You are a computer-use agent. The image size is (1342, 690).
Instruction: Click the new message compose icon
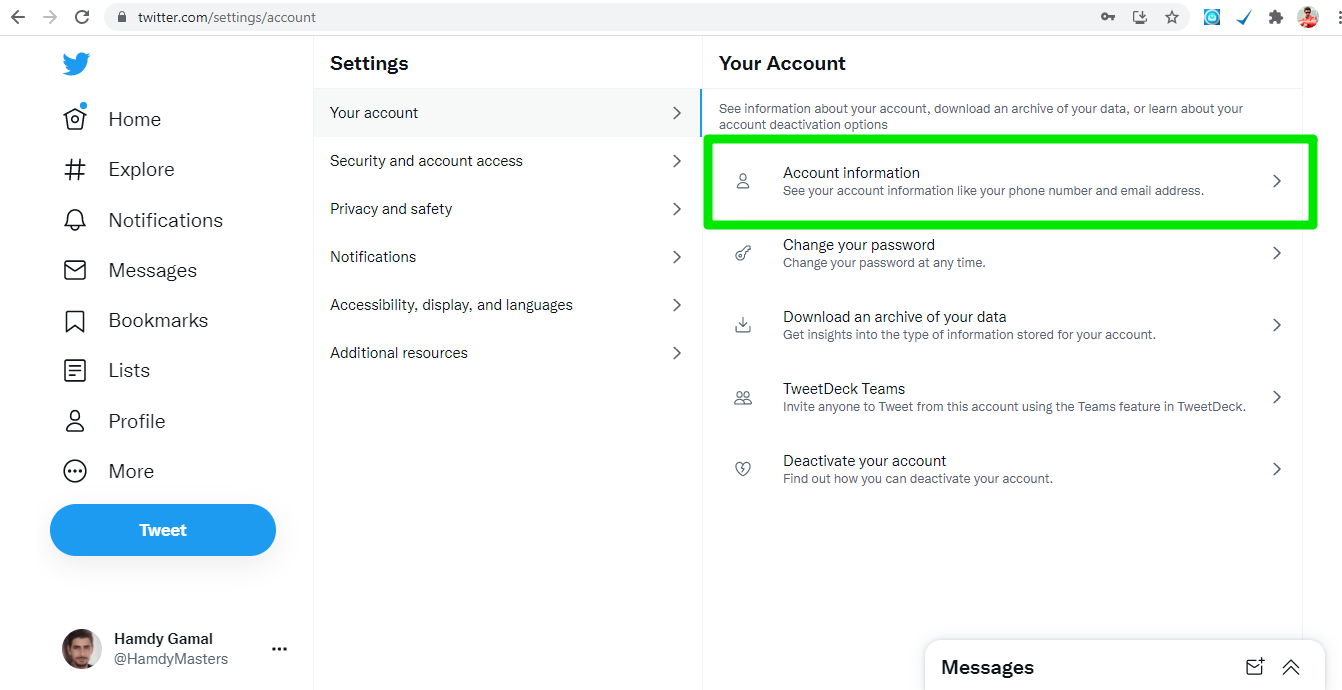click(x=1255, y=667)
